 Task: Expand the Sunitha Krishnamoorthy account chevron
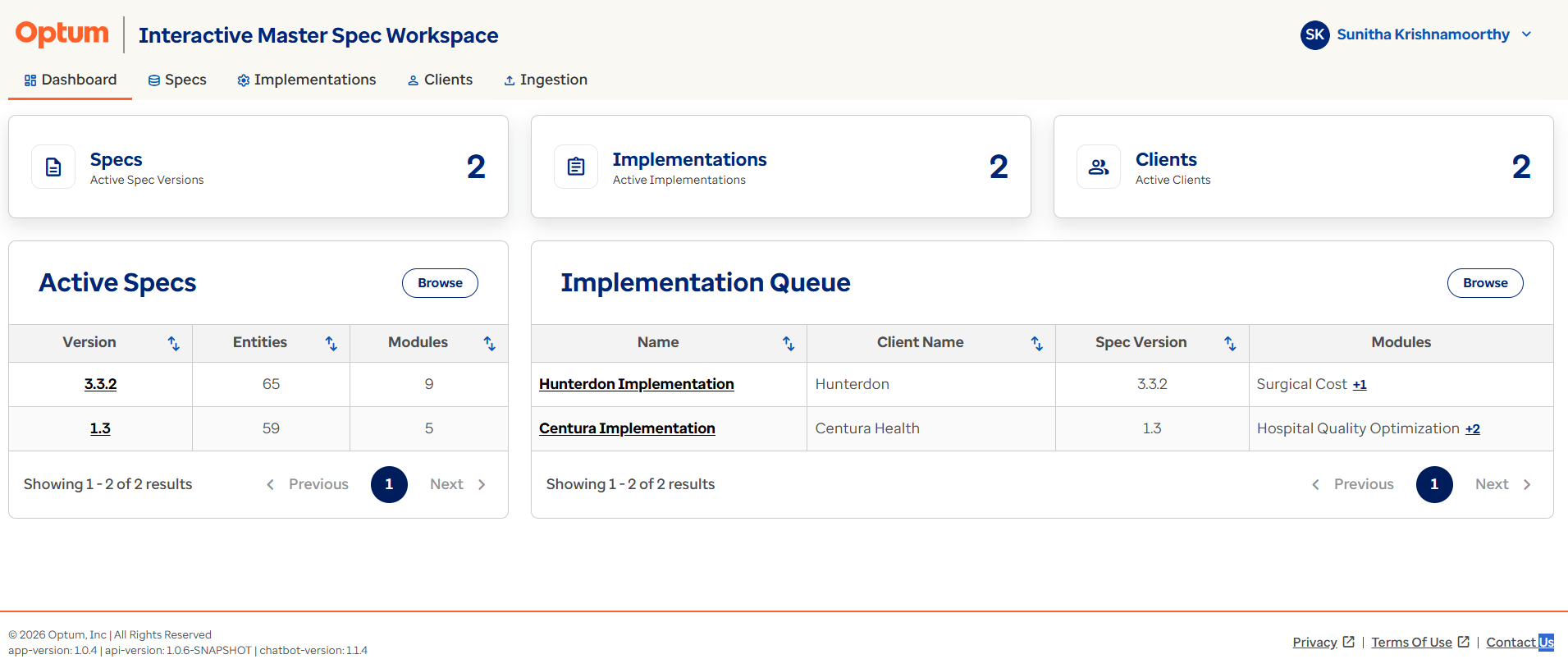coord(1526,34)
